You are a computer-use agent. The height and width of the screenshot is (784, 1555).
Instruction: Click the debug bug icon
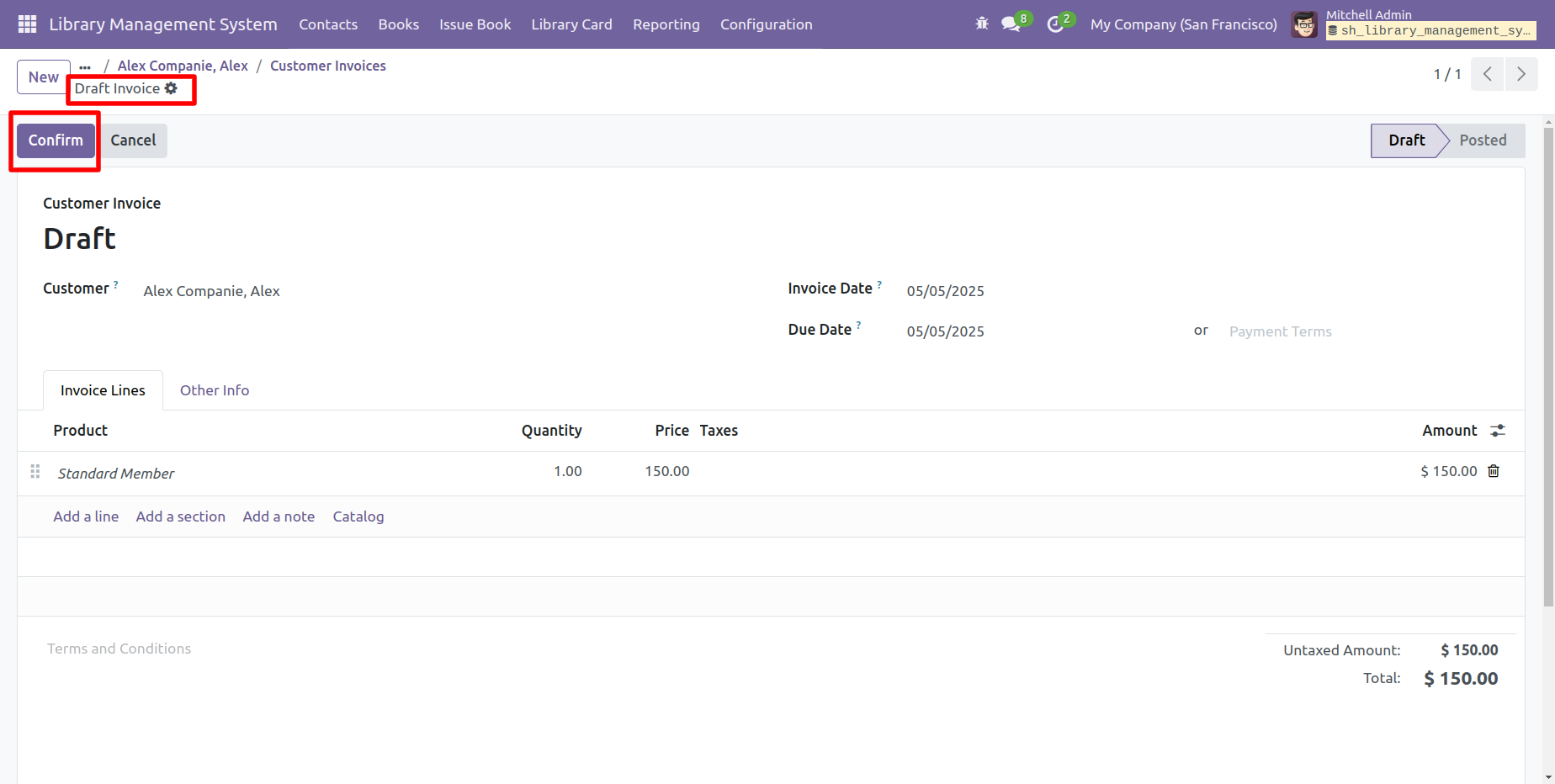point(982,24)
